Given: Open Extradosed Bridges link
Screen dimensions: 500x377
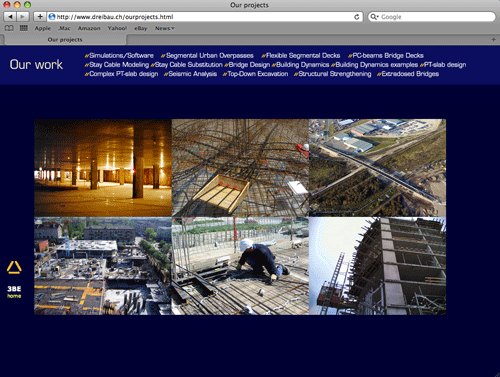Looking at the screenshot, I should 408,74.
